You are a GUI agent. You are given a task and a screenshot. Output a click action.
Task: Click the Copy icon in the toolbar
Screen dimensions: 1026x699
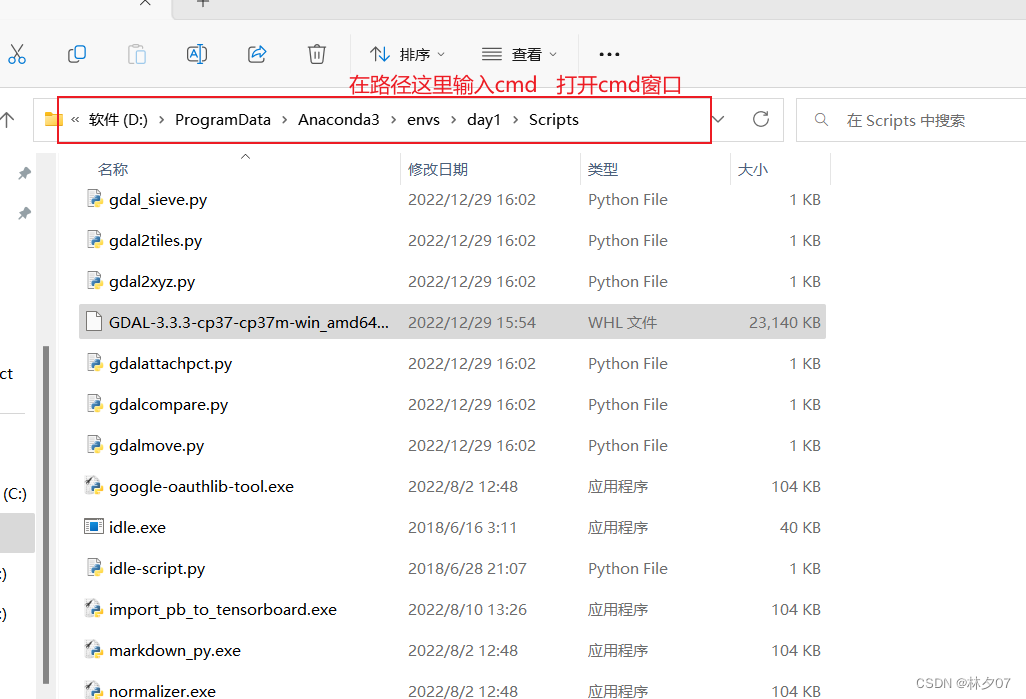click(x=77, y=54)
